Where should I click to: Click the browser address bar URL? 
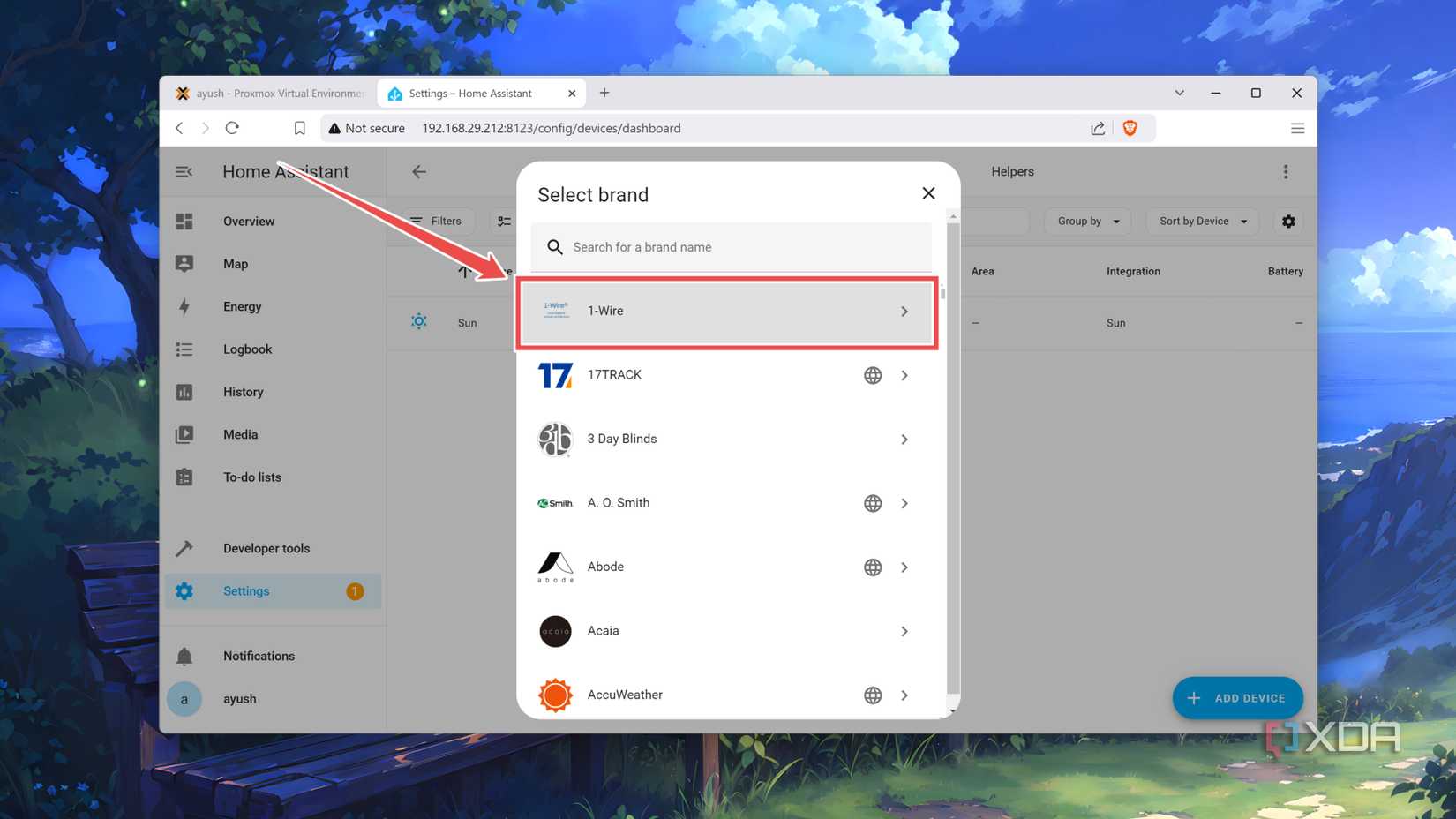[x=552, y=129]
